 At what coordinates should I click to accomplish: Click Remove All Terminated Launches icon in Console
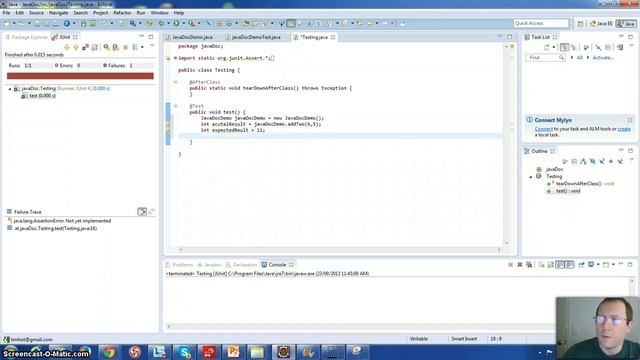click(529, 265)
